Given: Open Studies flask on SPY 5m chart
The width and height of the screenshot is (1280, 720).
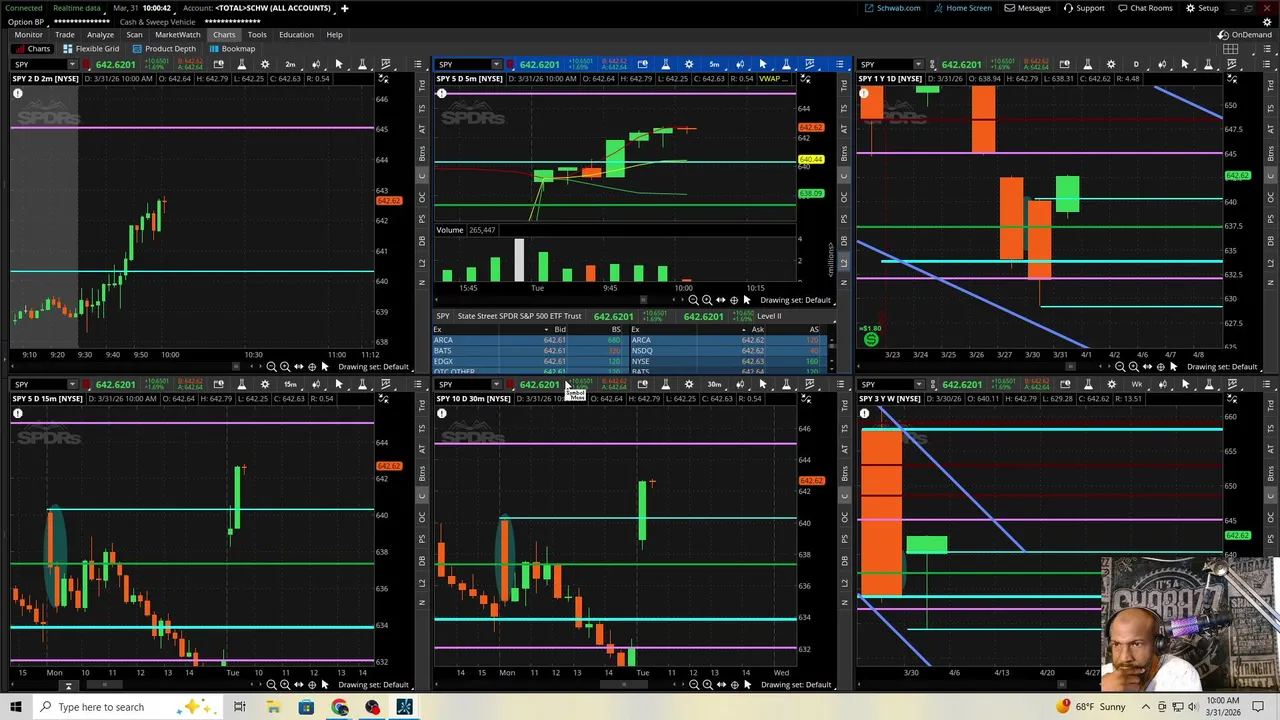Looking at the screenshot, I should [665, 64].
